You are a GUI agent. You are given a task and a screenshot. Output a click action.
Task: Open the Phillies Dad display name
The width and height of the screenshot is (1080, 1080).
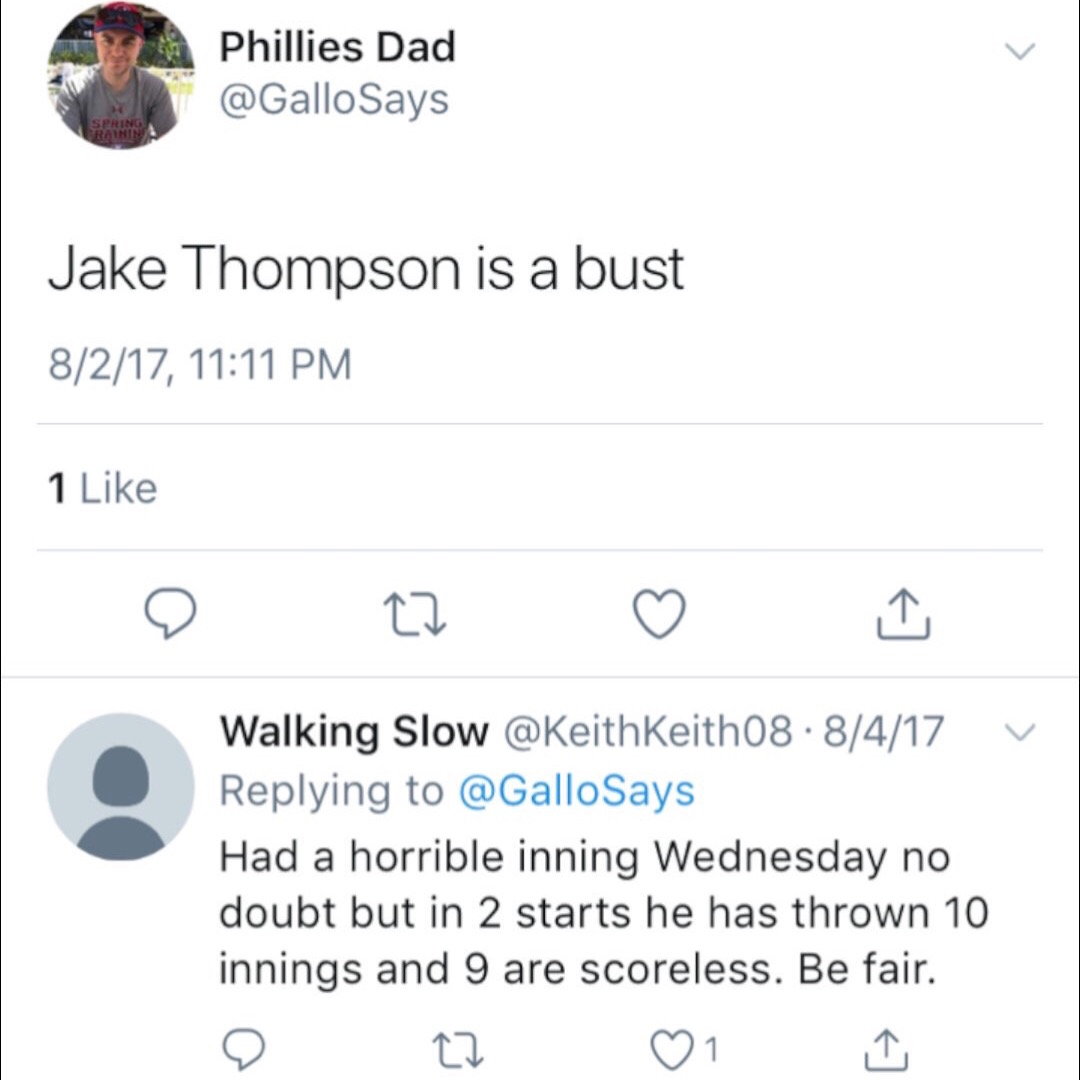(x=338, y=47)
